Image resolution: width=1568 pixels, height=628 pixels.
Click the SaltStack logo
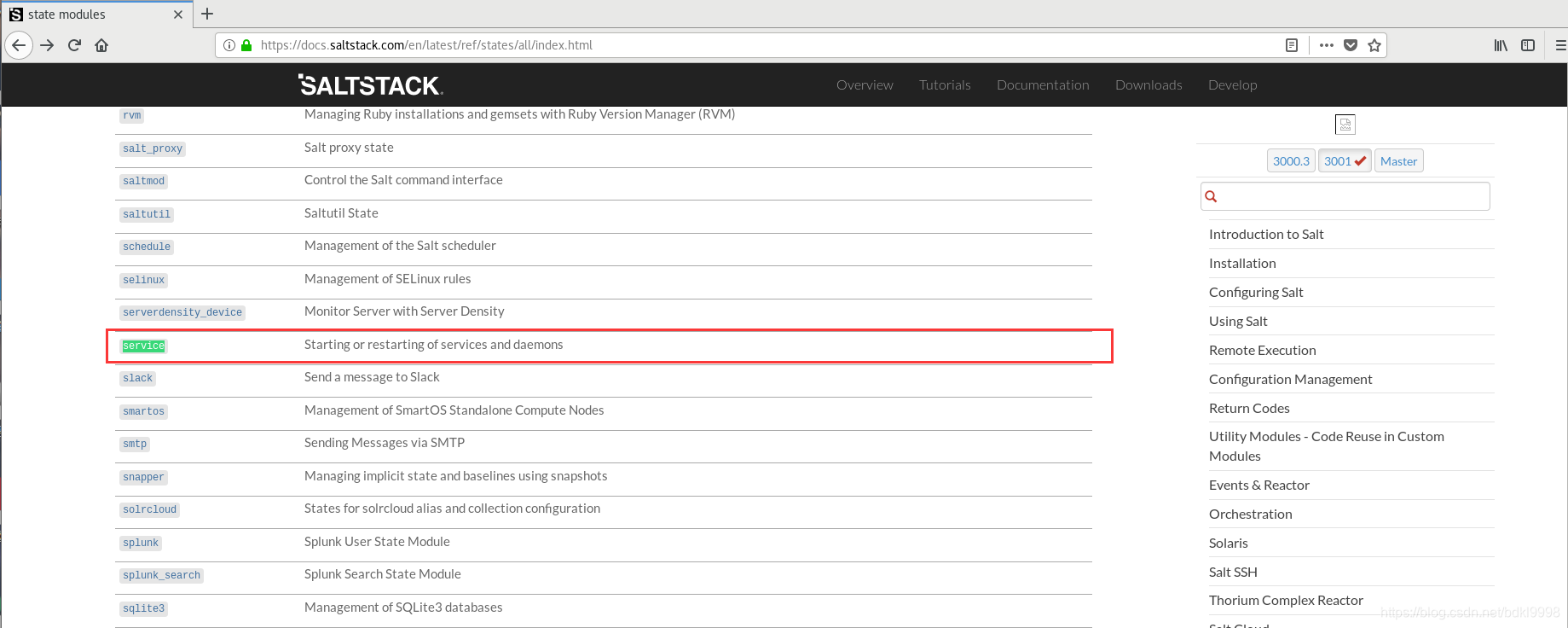click(x=371, y=84)
